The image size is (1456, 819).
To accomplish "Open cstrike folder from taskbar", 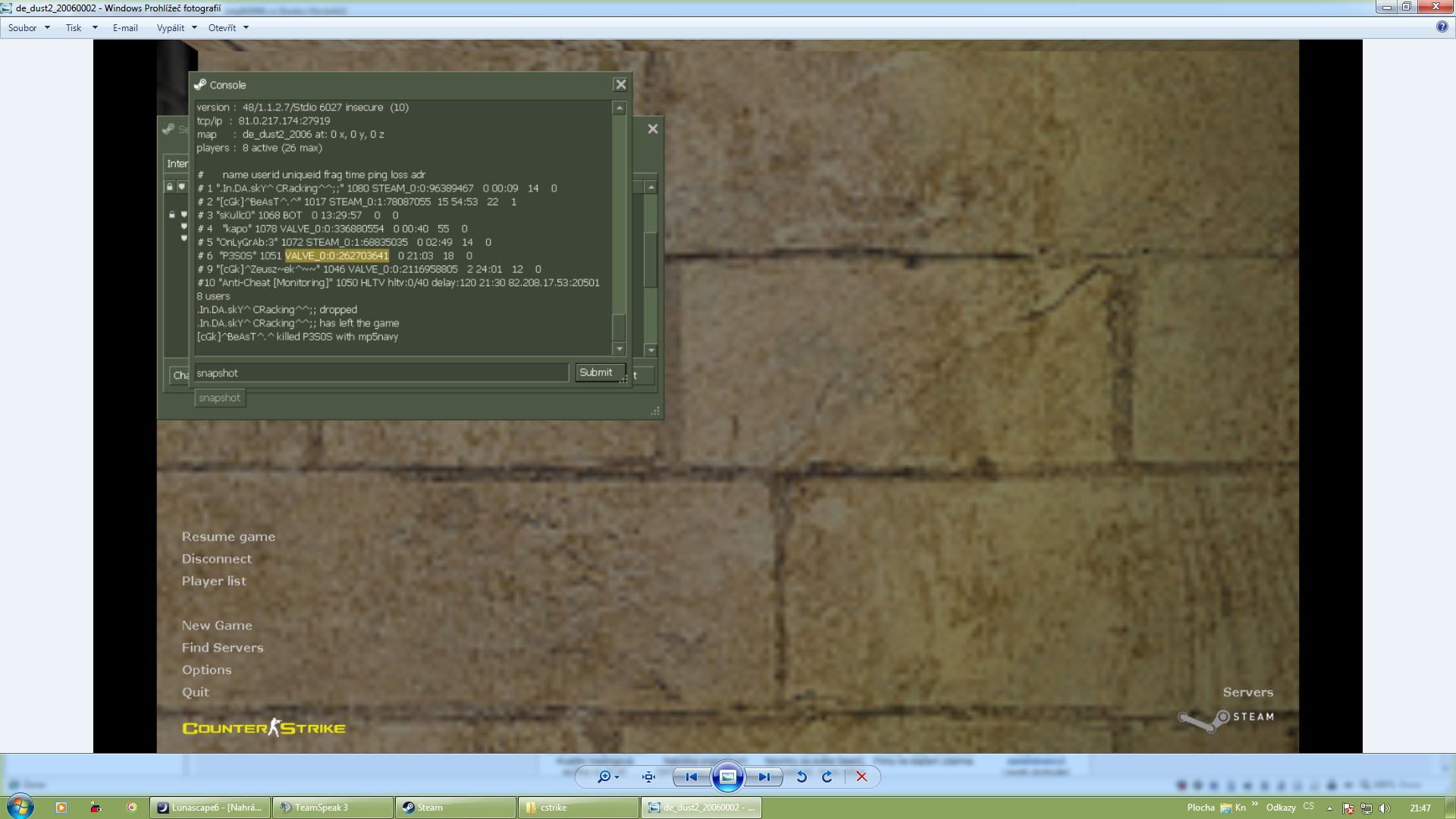I will (x=579, y=808).
